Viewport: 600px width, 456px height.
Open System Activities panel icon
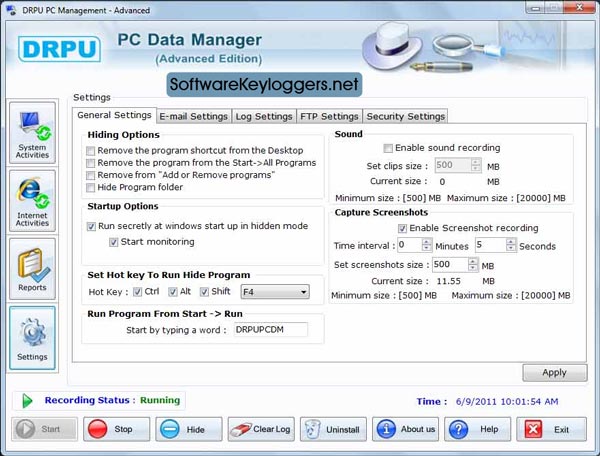point(34,126)
